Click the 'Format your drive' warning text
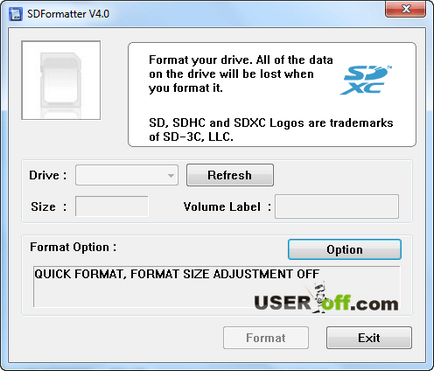The width and height of the screenshot is (434, 371). (x=241, y=74)
